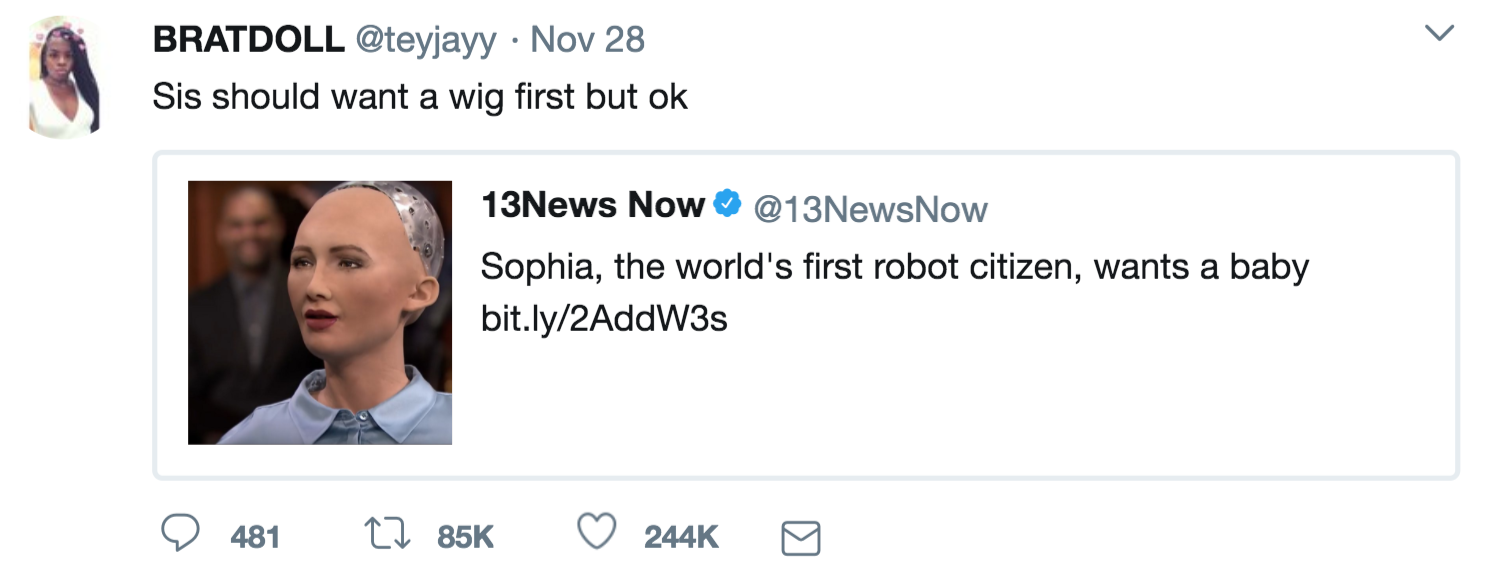The image size is (1490, 574).
Task: Click the 13News Now account name
Action: click(x=593, y=205)
